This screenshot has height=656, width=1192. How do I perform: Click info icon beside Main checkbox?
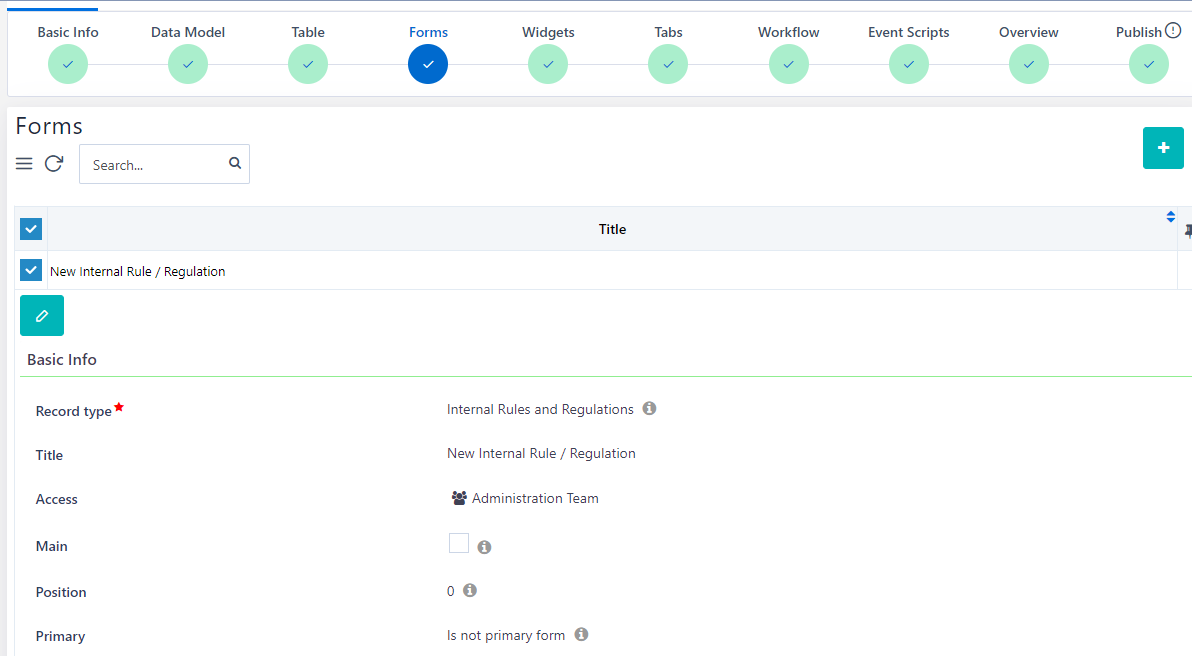pyautogui.click(x=484, y=547)
